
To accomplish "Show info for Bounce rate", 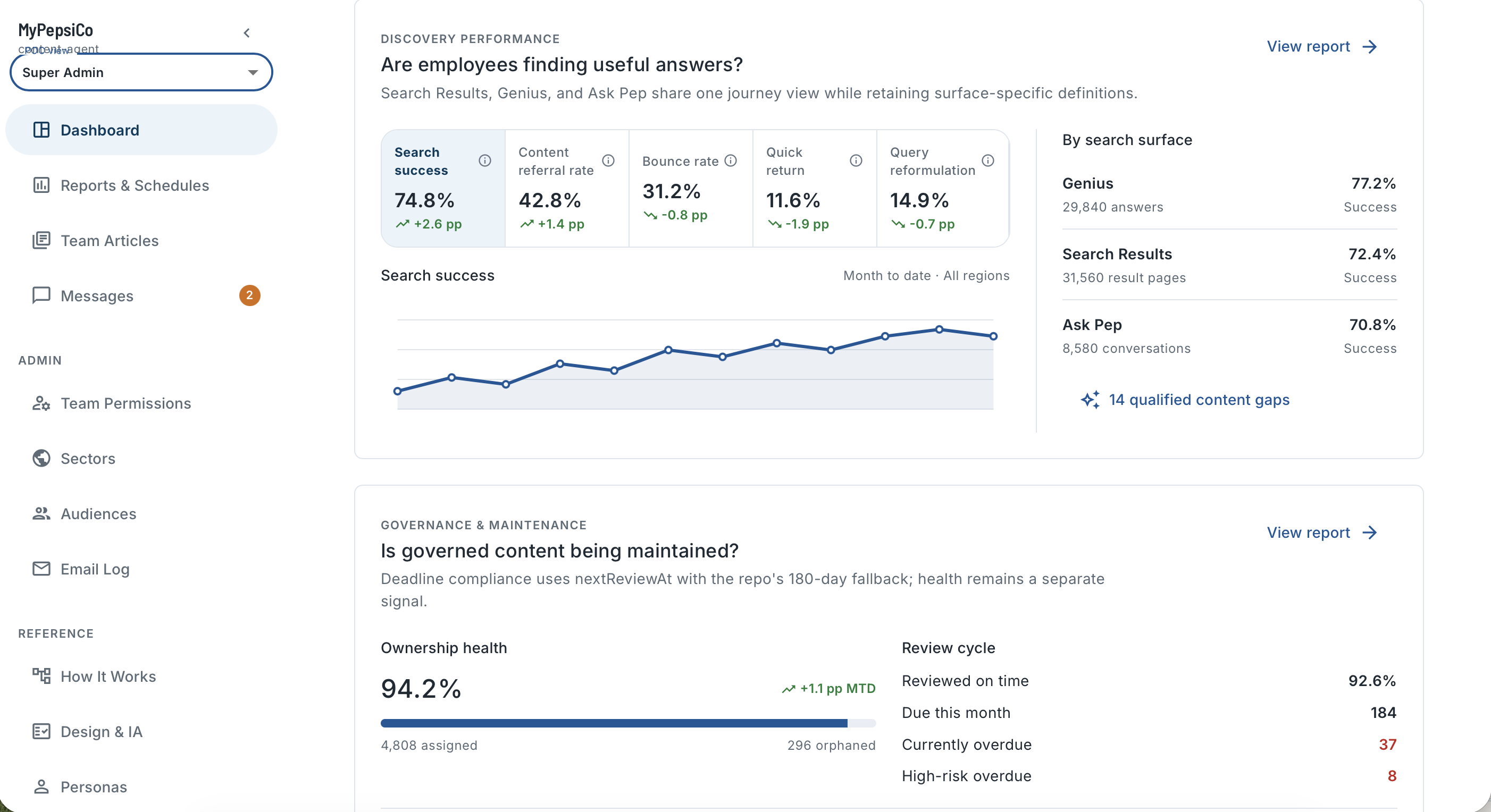I will click(x=731, y=160).
